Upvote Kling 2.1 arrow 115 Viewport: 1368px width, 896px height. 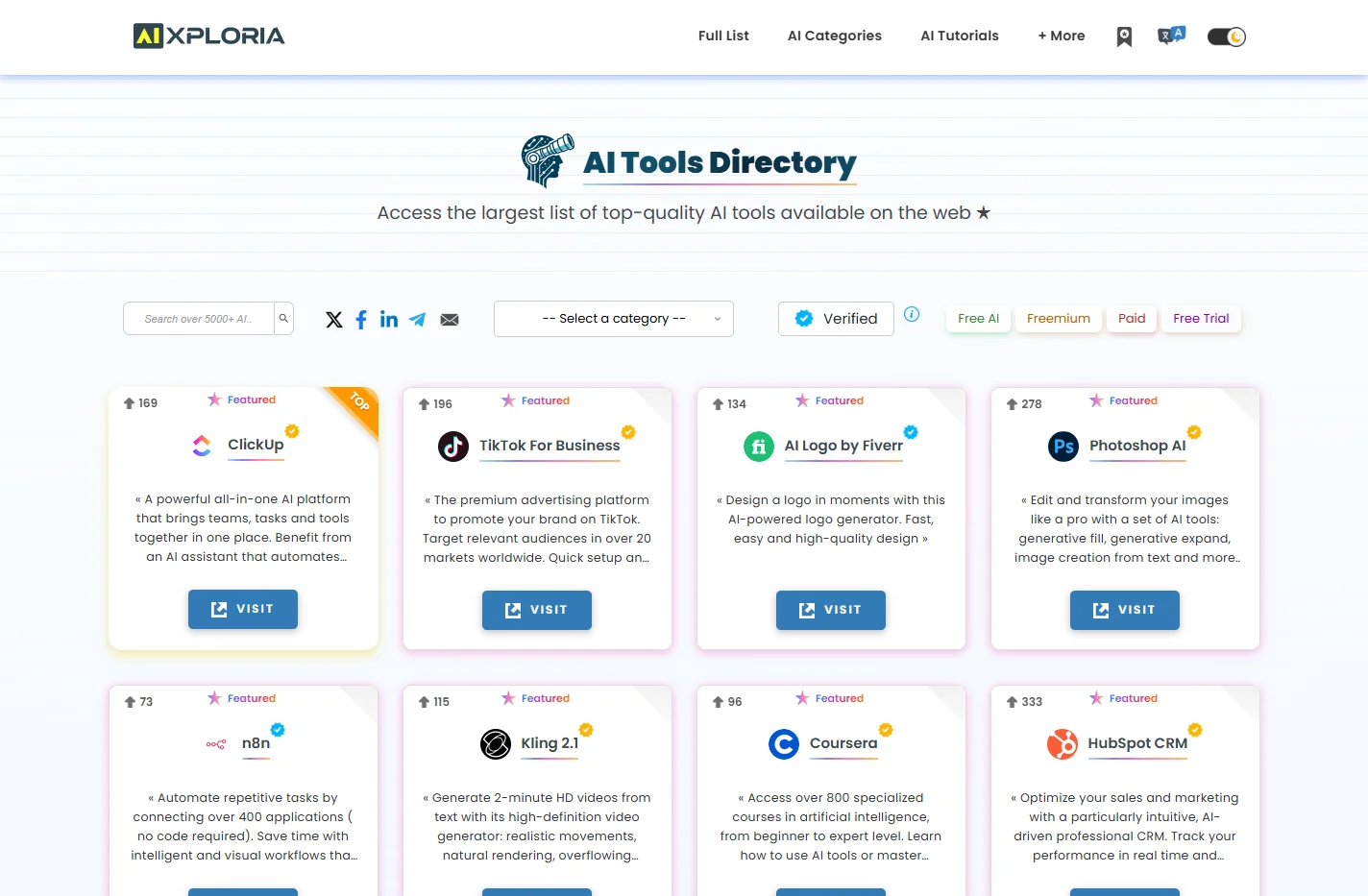424,702
